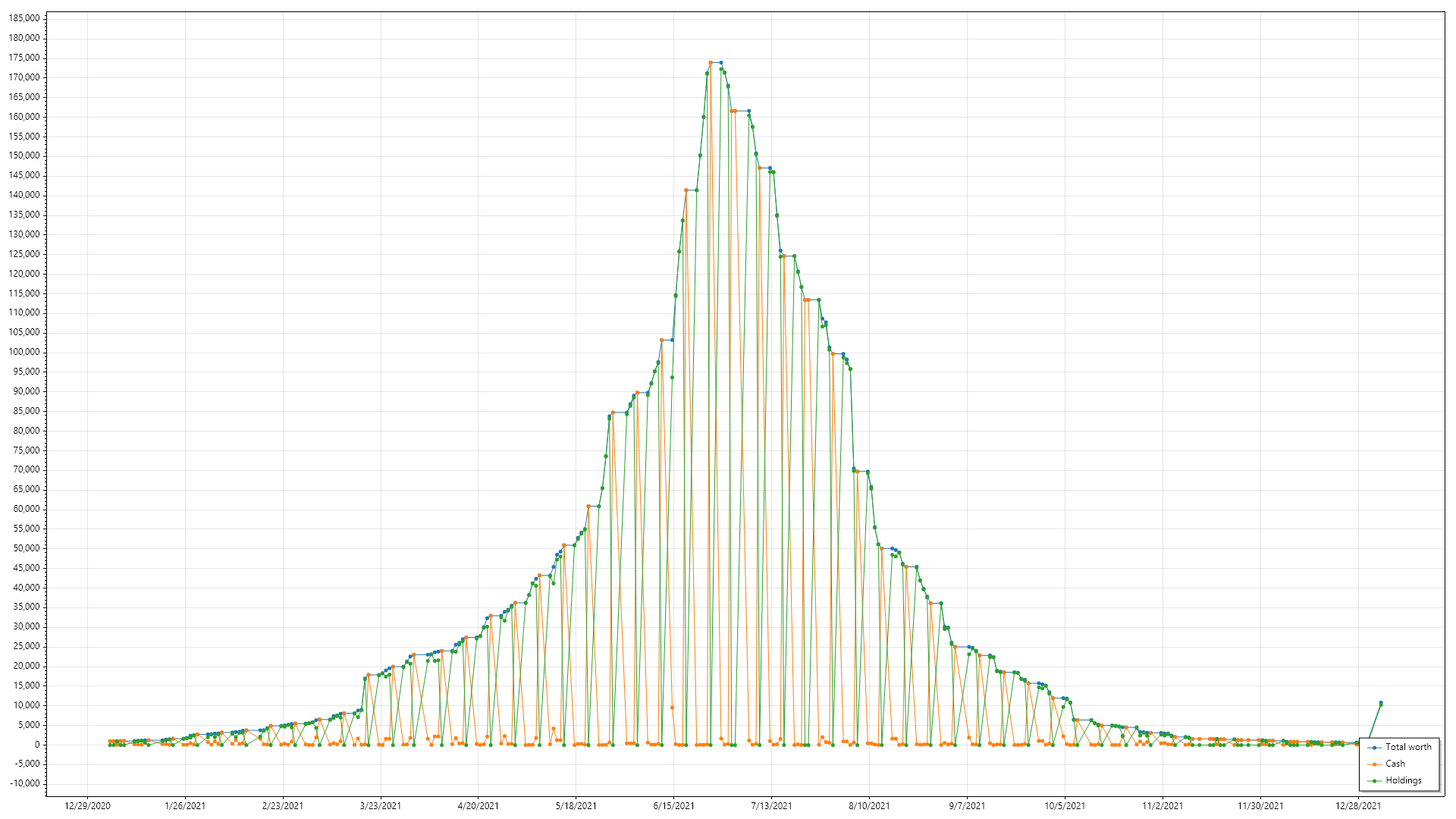This screenshot has height=819, width=1456.
Task: Click the green Holdings legend marker
Action: point(1375,781)
